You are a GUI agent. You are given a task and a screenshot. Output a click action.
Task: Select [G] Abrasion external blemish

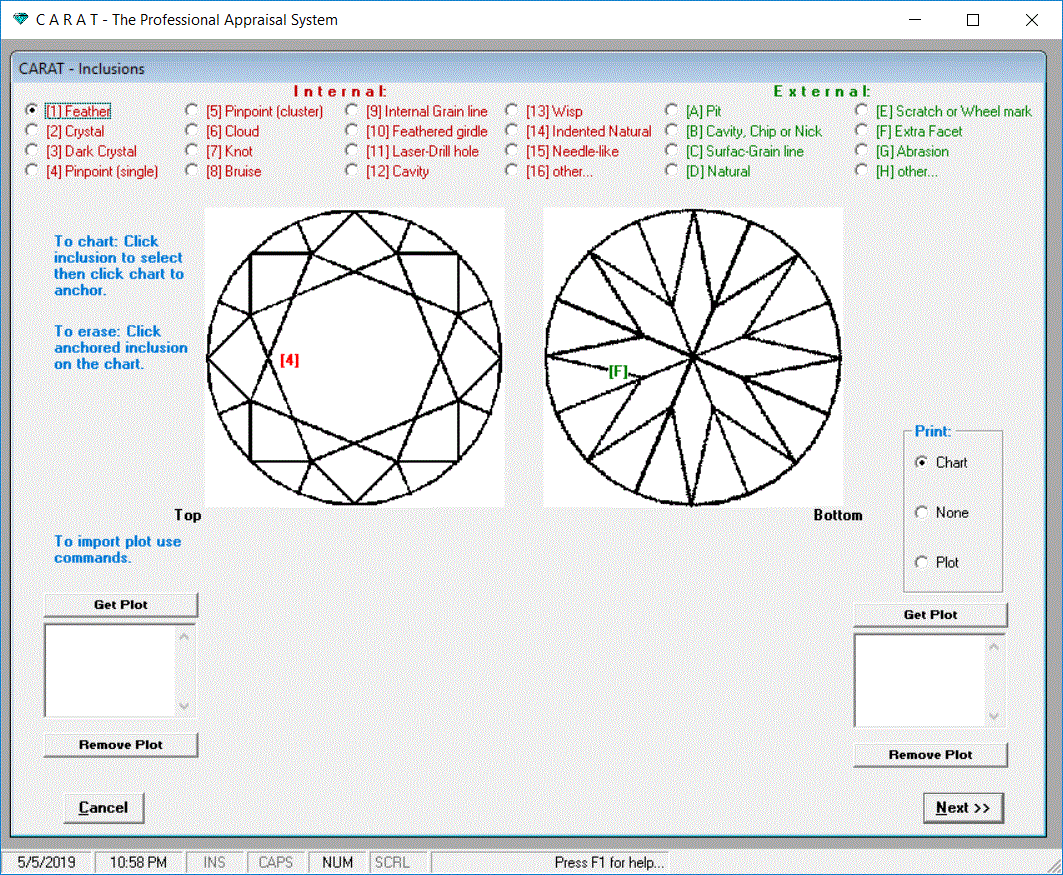(x=862, y=151)
